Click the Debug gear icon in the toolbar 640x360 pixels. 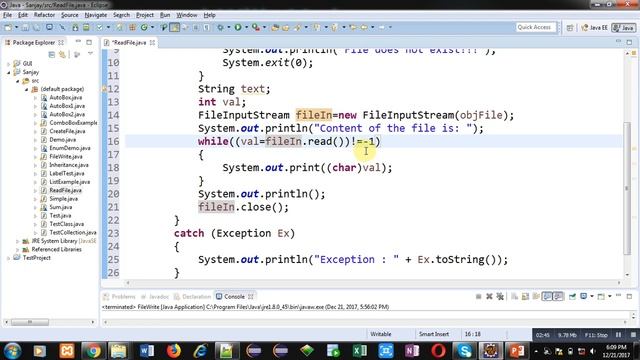(x=220, y=27)
